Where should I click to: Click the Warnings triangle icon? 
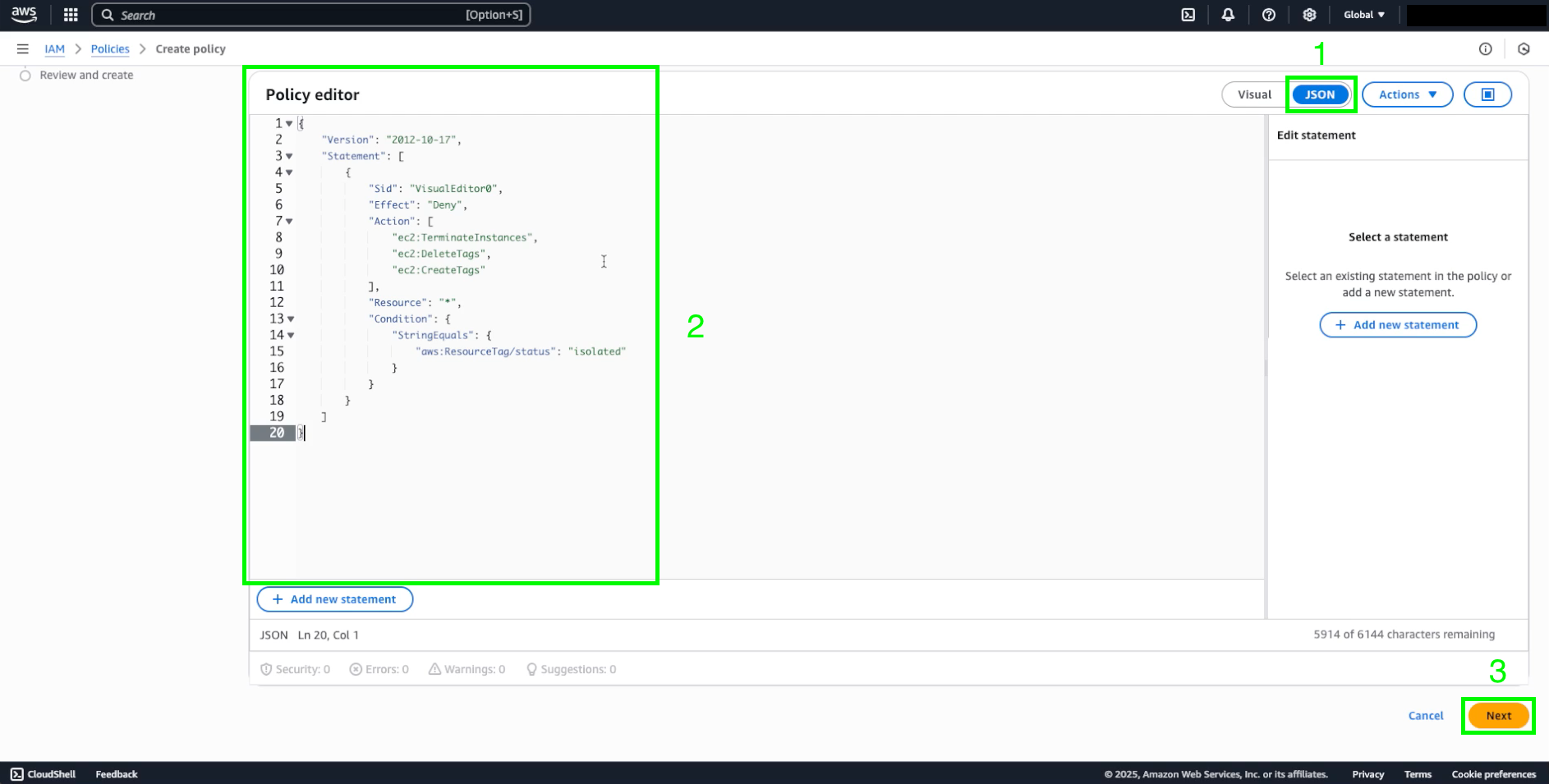pos(434,669)
